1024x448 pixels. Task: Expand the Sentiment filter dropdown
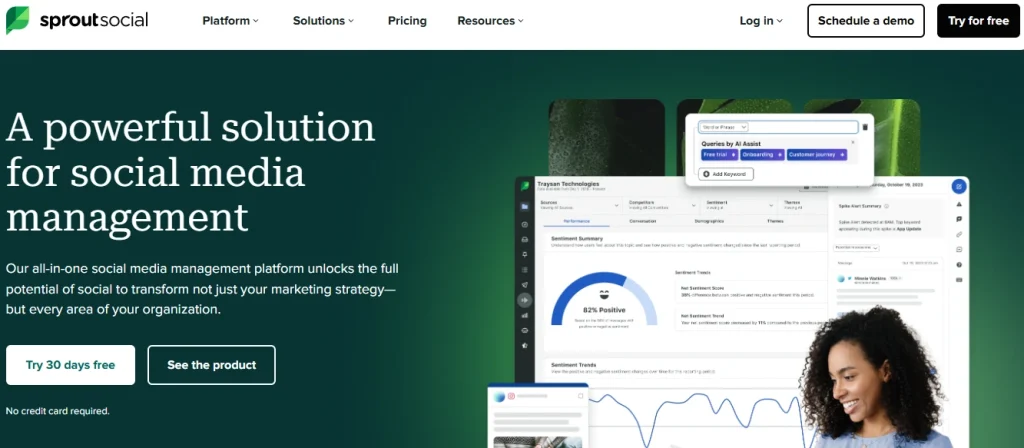(738, 205)
